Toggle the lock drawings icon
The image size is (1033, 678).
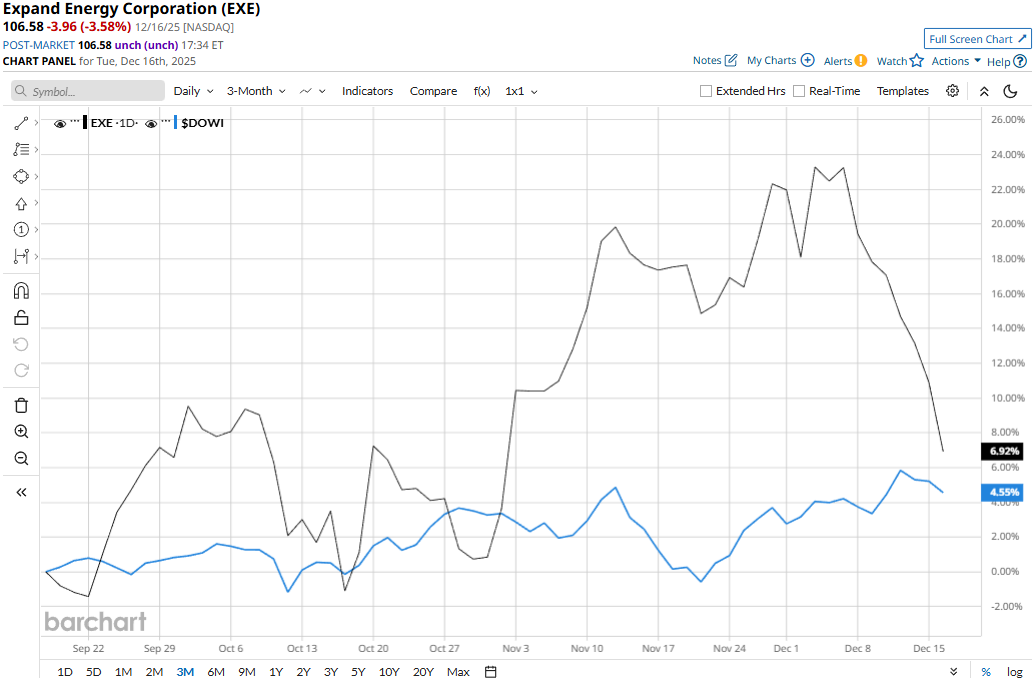(x=21, y=318)
